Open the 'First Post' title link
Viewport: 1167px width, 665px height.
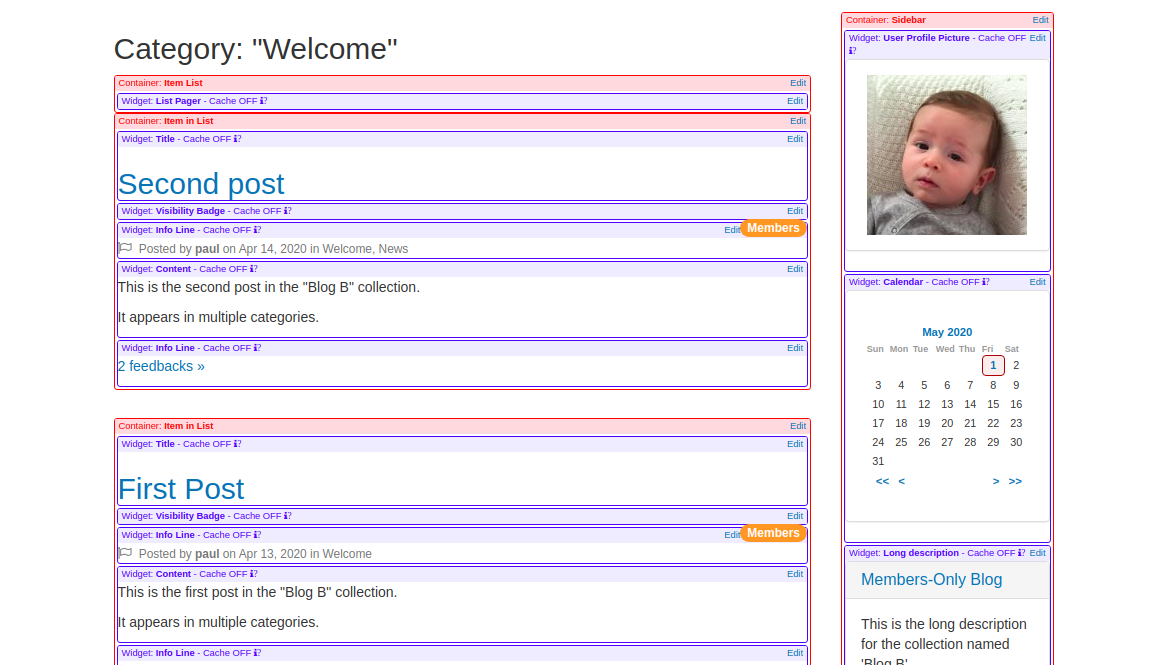pyautogui.click(x=181, y=489)
